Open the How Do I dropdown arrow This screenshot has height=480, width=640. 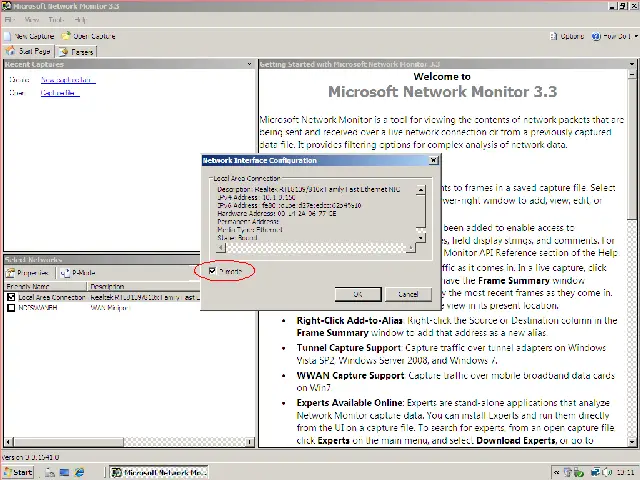coord(636,36)
